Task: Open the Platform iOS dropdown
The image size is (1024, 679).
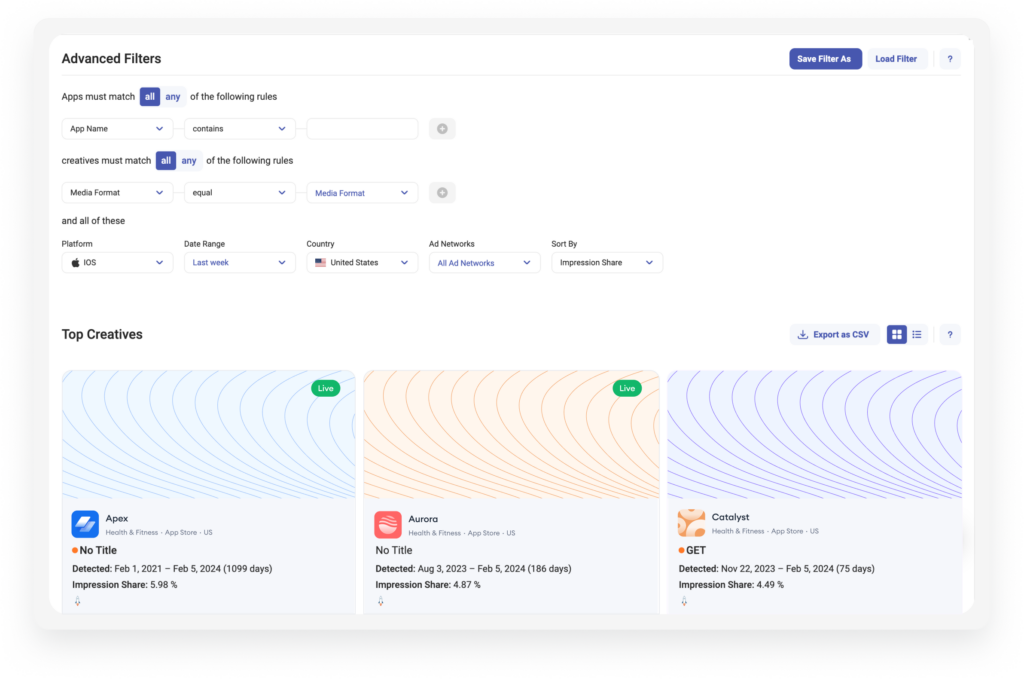Action: (117, 262)
